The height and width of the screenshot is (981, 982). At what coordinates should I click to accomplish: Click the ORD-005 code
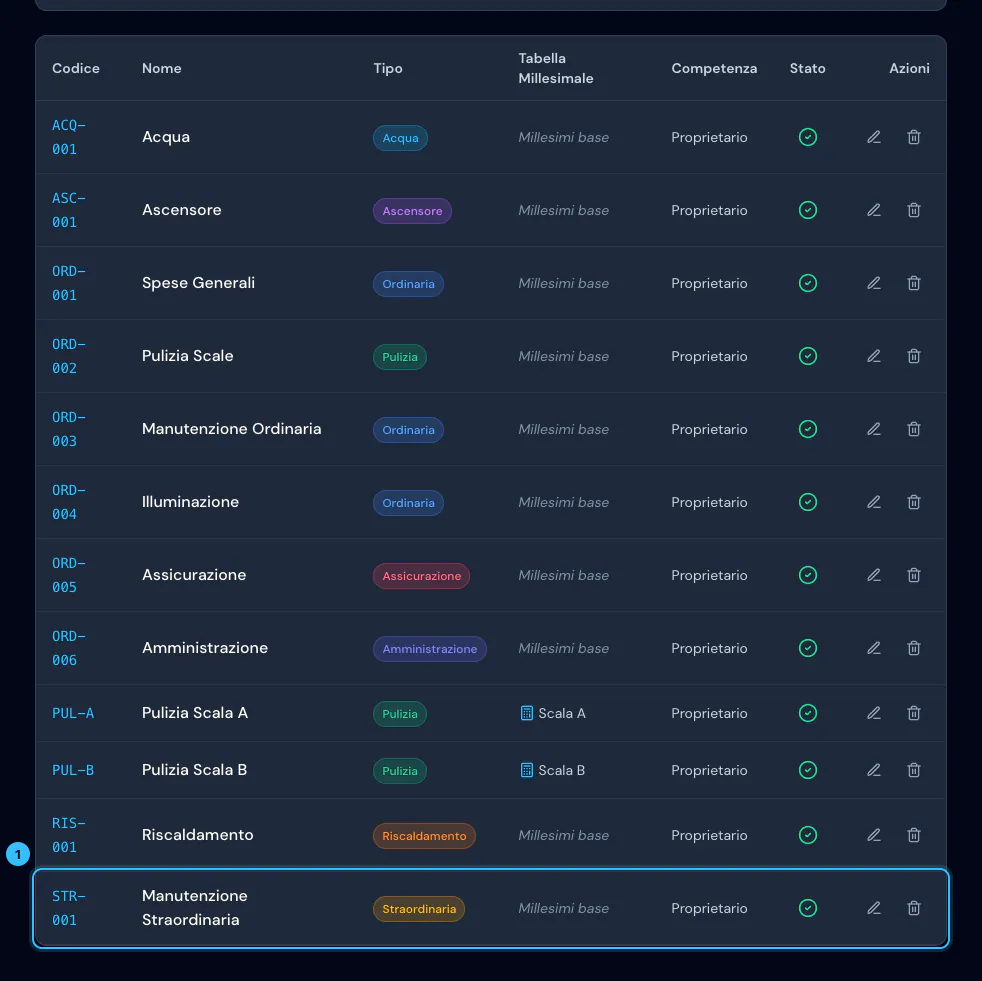[68, 575]
